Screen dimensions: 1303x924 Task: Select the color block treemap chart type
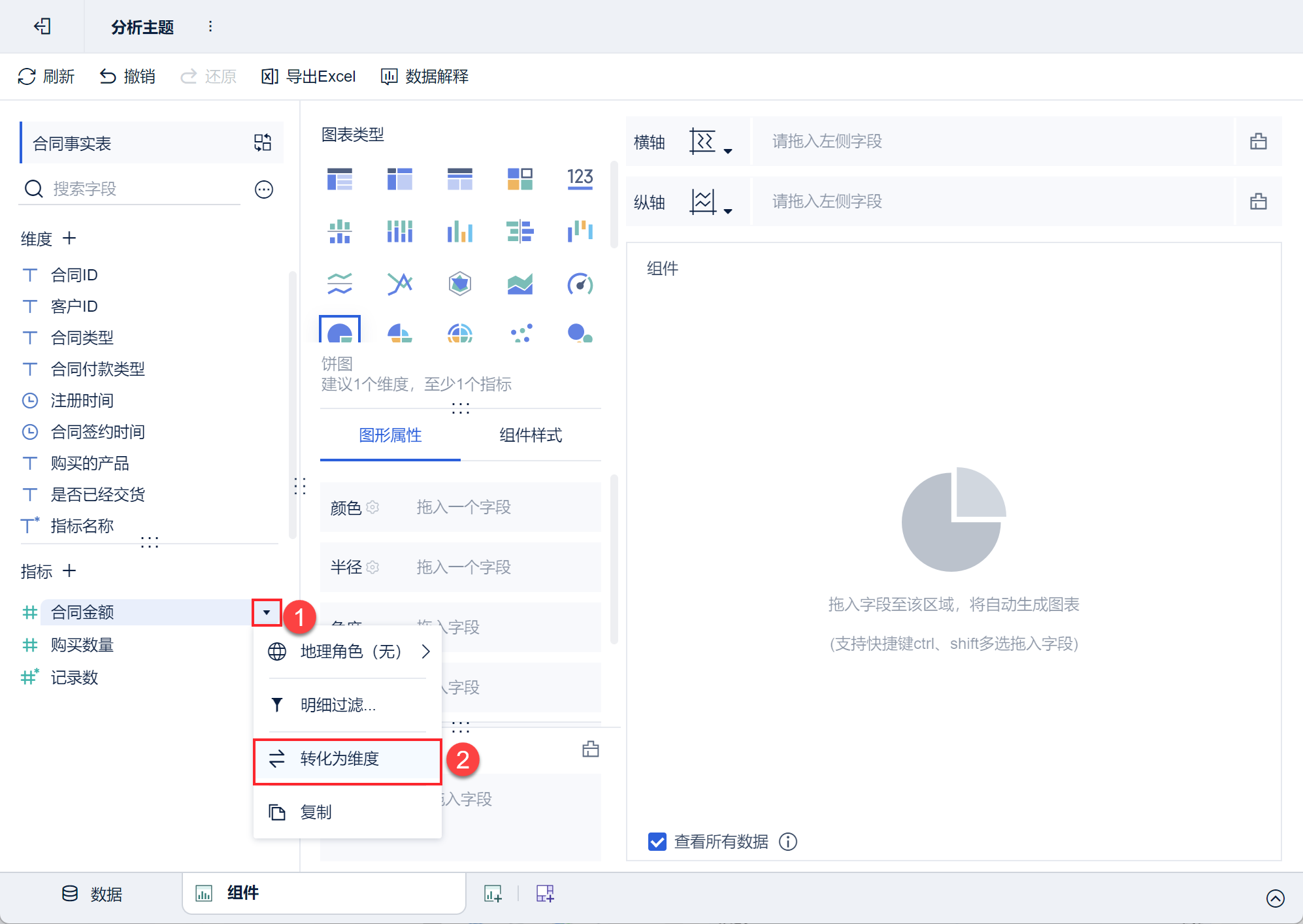click(x=520, y=178)
